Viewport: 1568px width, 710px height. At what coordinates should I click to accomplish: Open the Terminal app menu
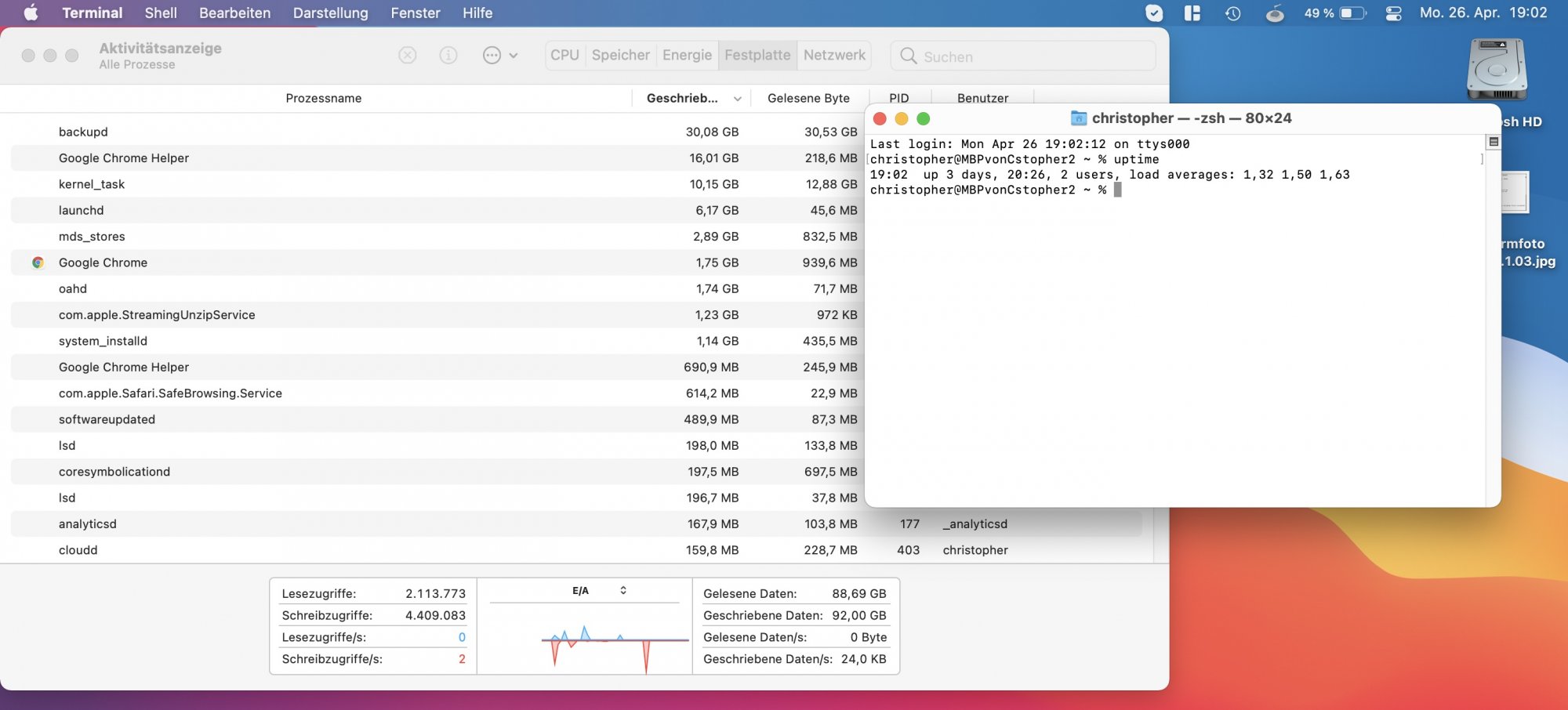pyautogui.click(x=93, y=13)
